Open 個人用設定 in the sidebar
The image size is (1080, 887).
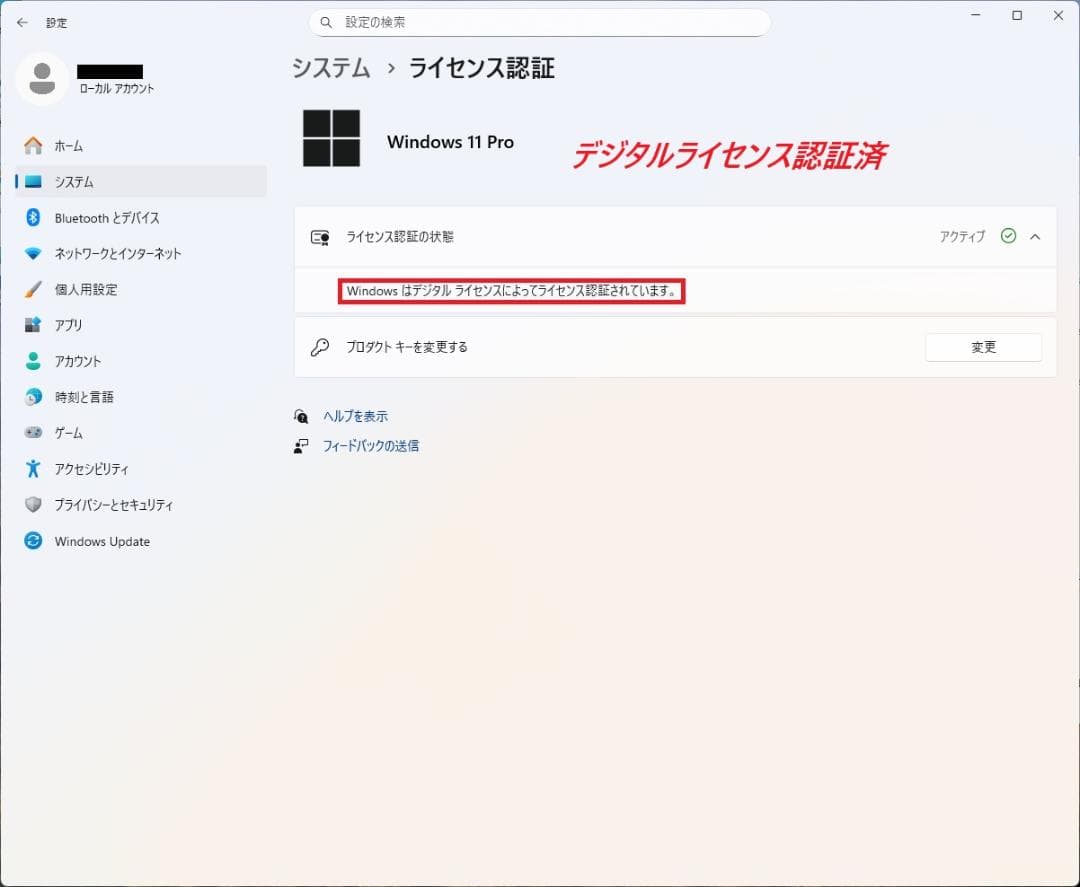click(x=141, y=289)
